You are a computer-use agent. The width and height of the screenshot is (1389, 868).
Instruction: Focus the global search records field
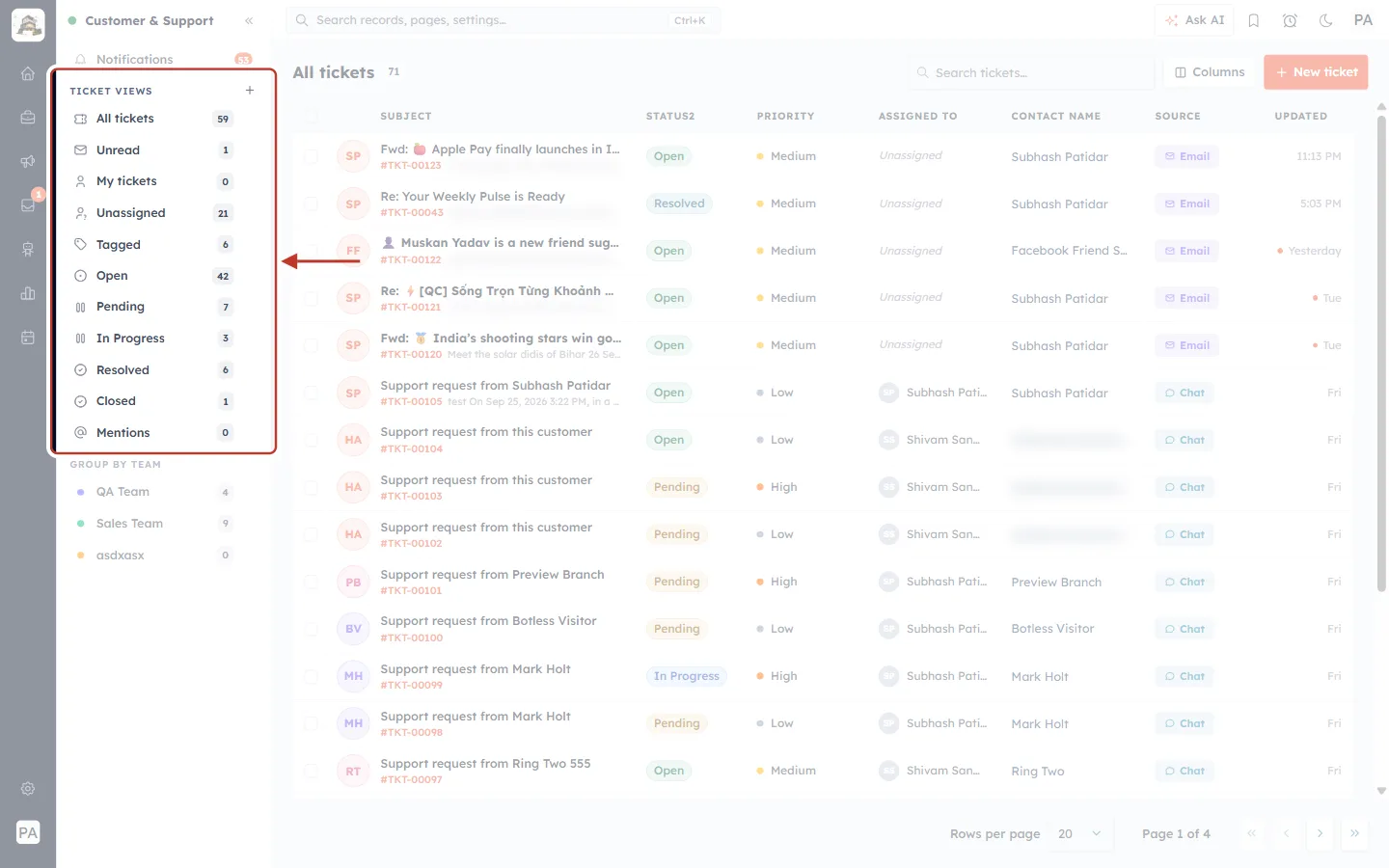503,20
